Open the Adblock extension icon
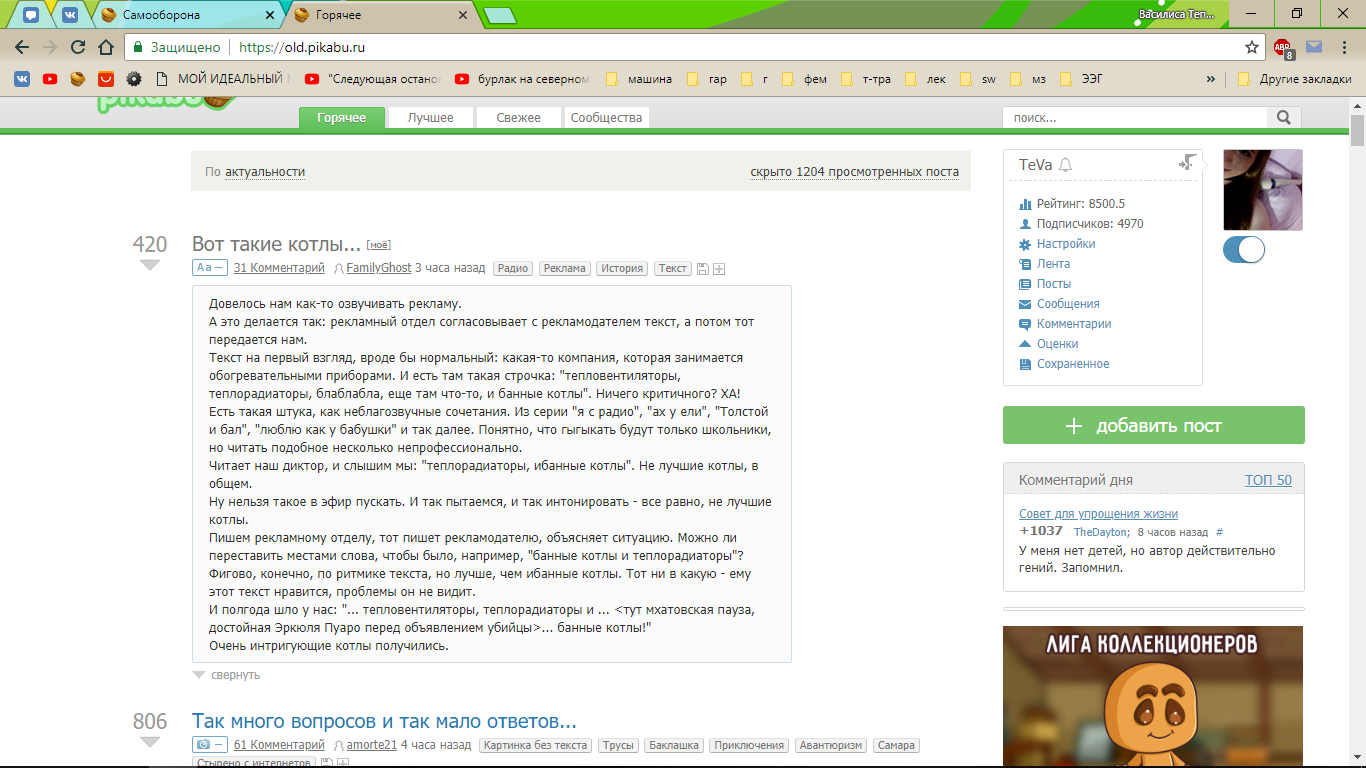Image resolution: width=1366 pixels, height=768 pixels. (x=1283, y=47)
